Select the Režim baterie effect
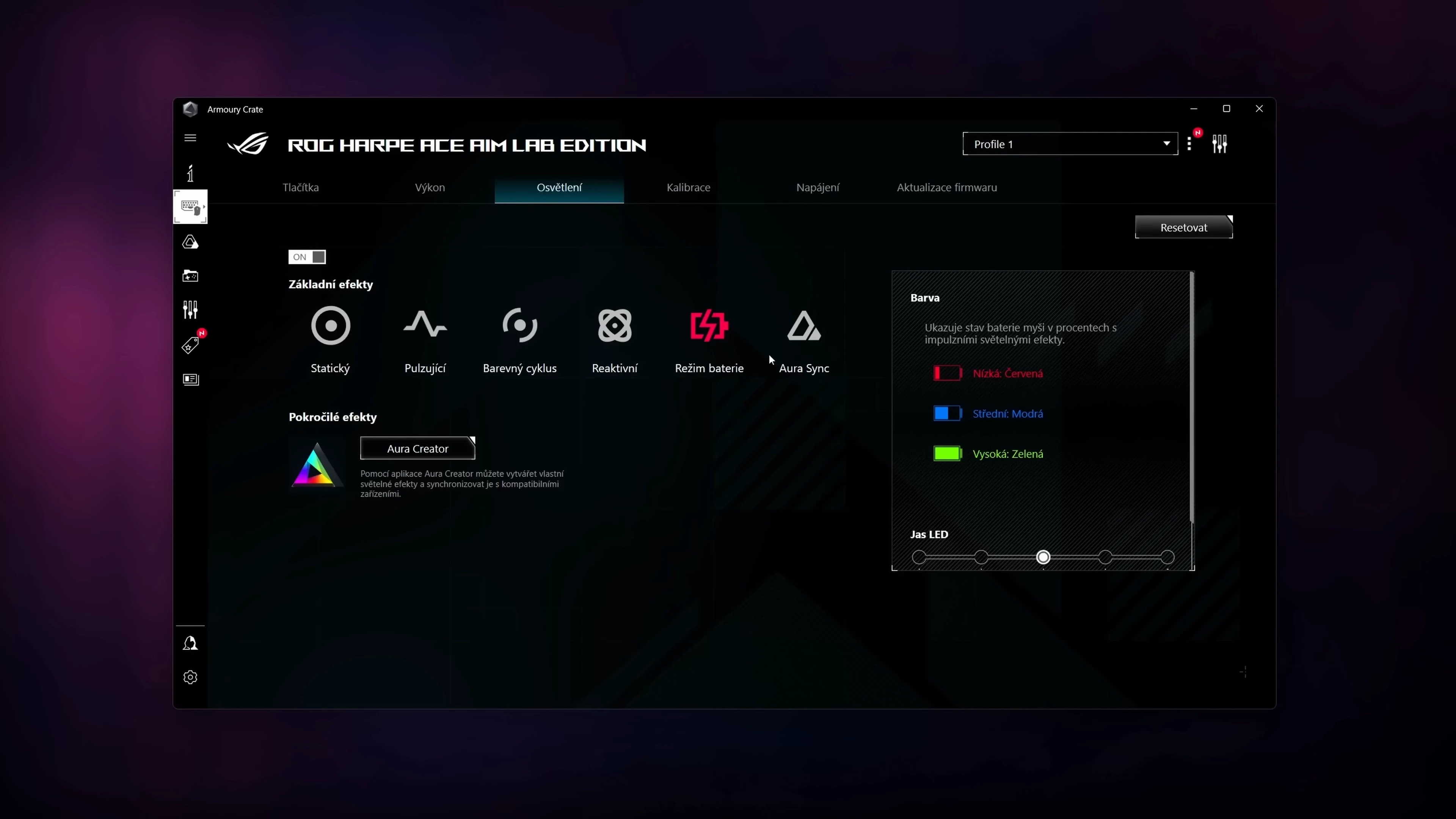Screen dimensions: 1456x819 point(709,340)
